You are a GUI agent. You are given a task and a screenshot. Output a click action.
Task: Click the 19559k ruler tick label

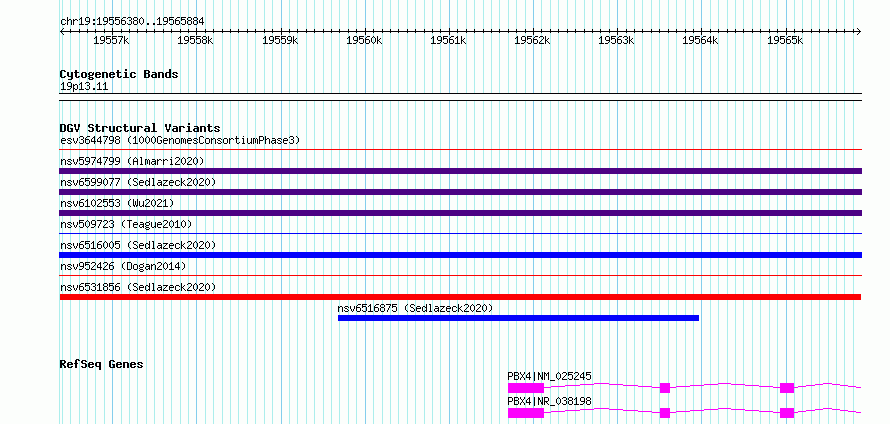click(280, 40)
